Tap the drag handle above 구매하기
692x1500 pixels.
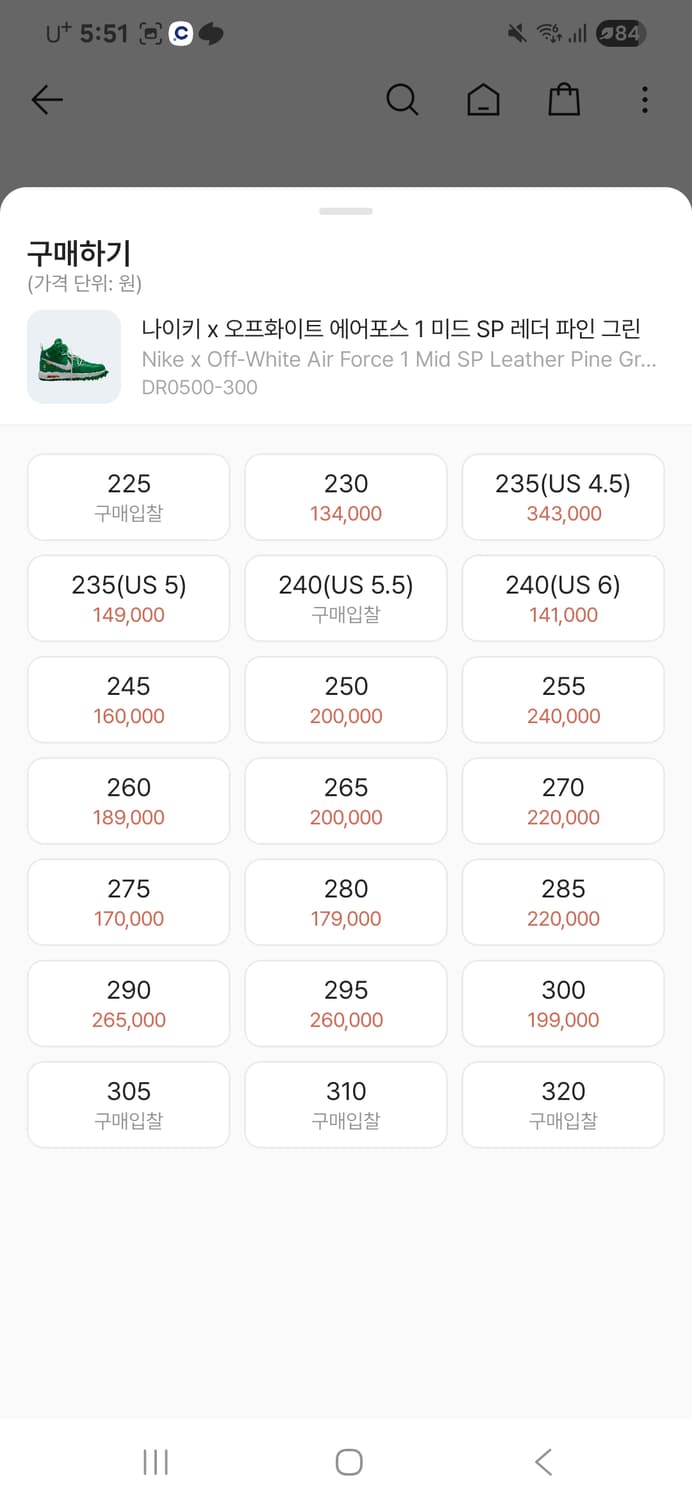tap(345, 210)
